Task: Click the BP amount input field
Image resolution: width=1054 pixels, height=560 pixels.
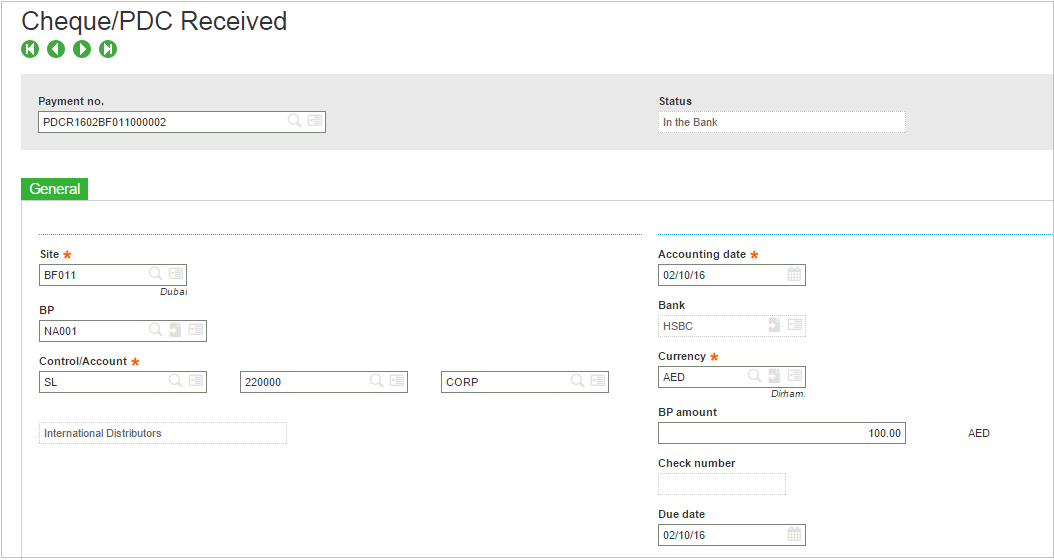Action: coord(782,434)
